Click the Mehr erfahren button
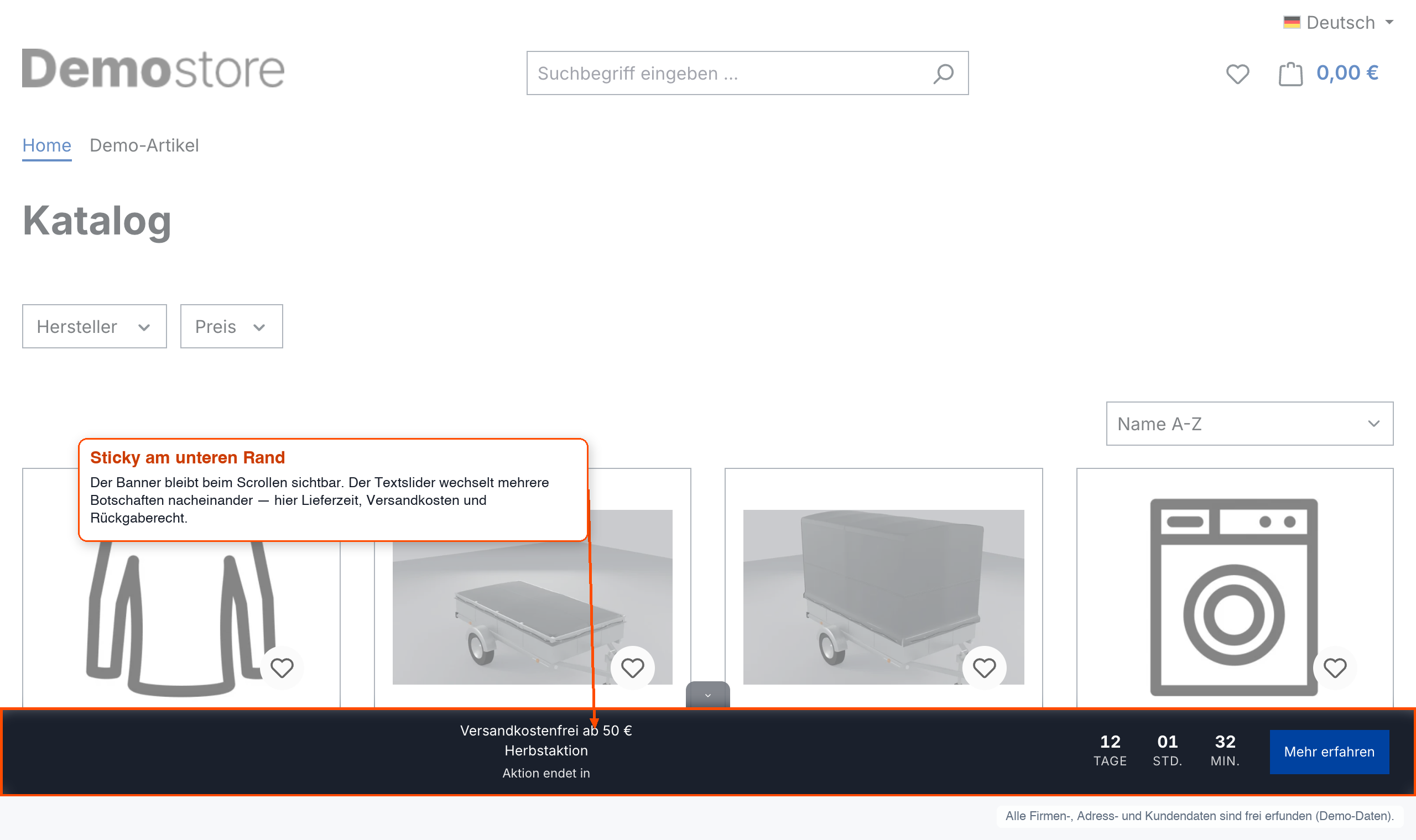This screenshot has width=1416, height=840. tap(1329, 752)
